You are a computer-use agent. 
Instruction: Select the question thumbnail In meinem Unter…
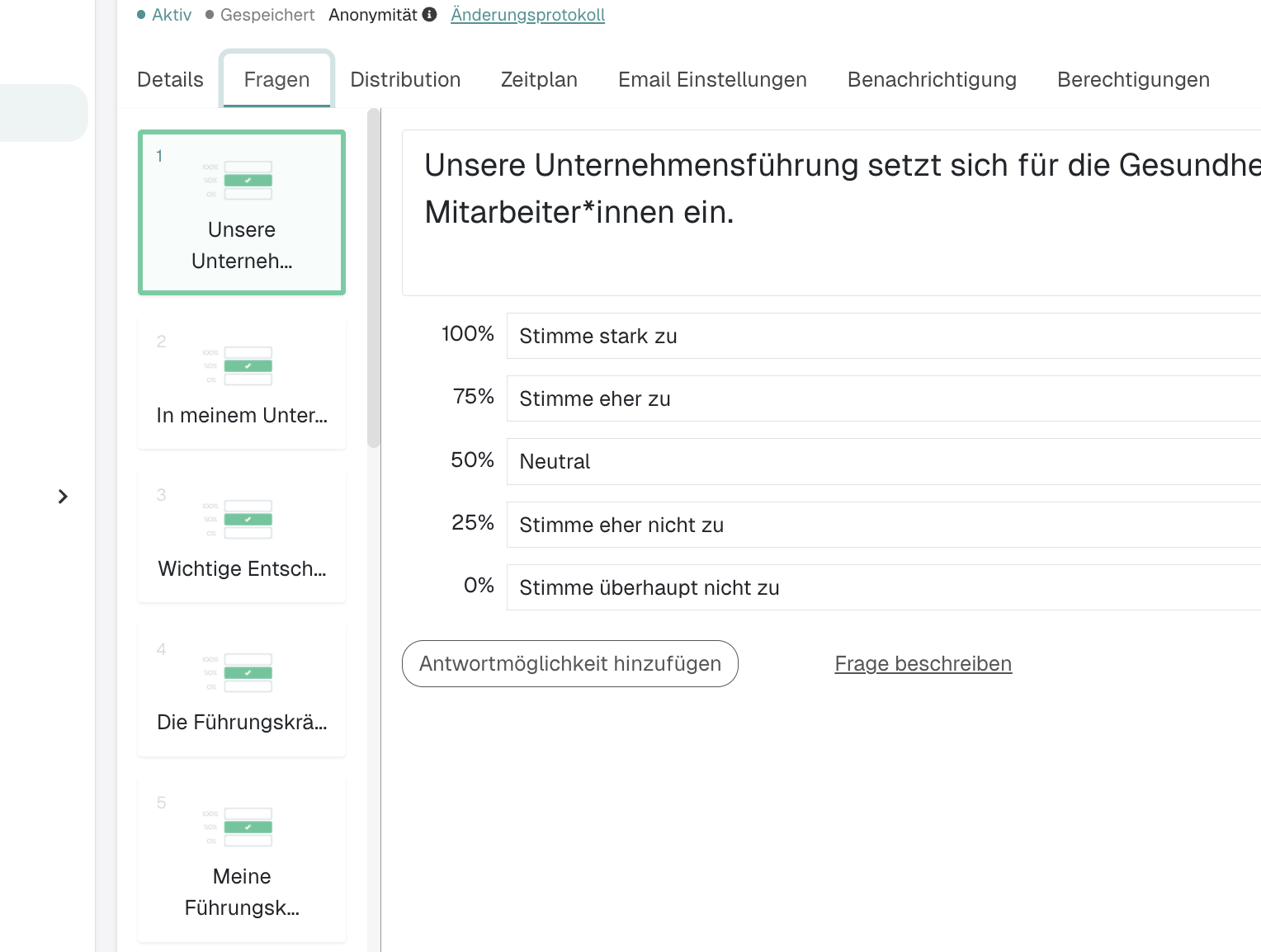241,382
